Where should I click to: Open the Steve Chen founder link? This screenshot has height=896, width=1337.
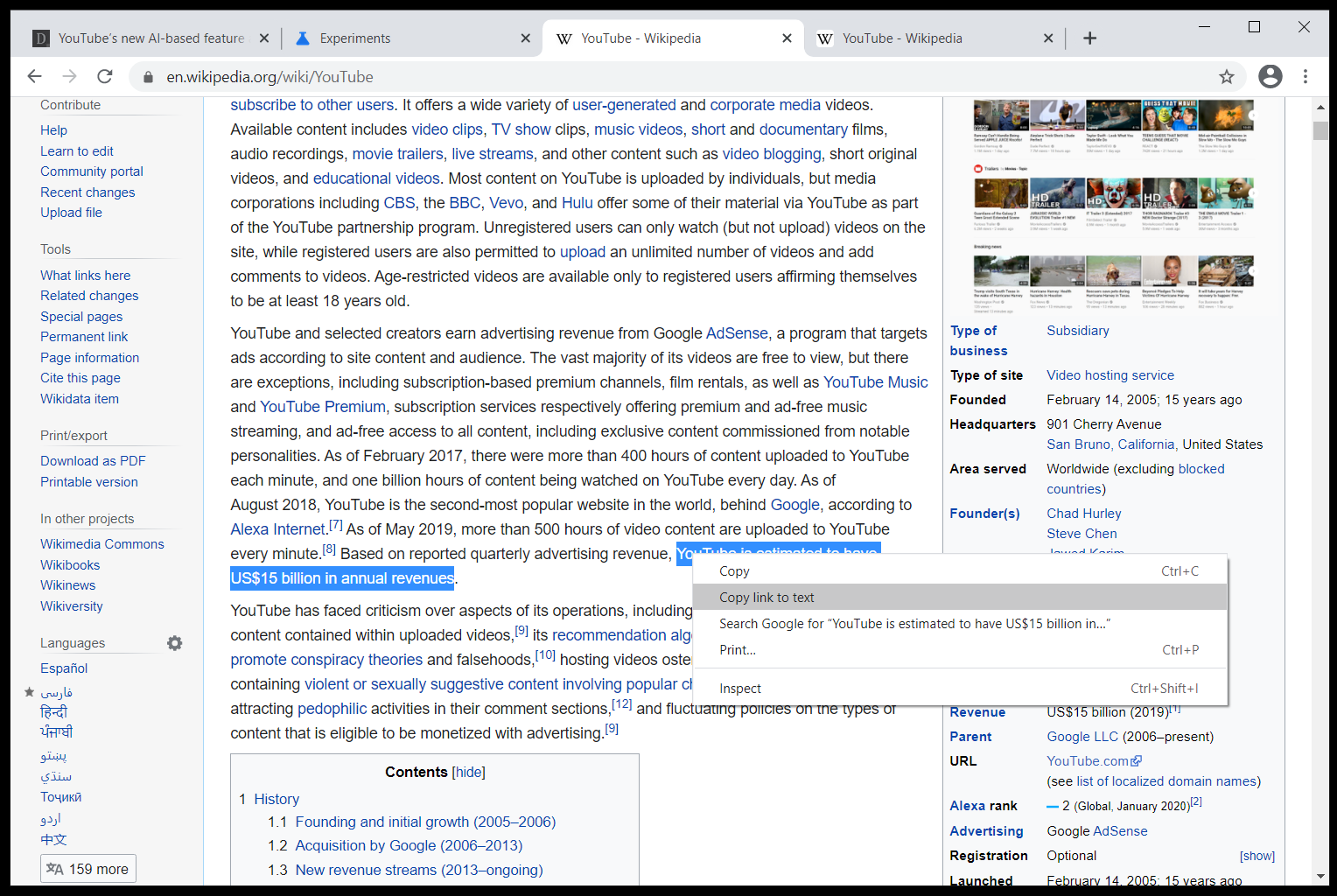1081,534
